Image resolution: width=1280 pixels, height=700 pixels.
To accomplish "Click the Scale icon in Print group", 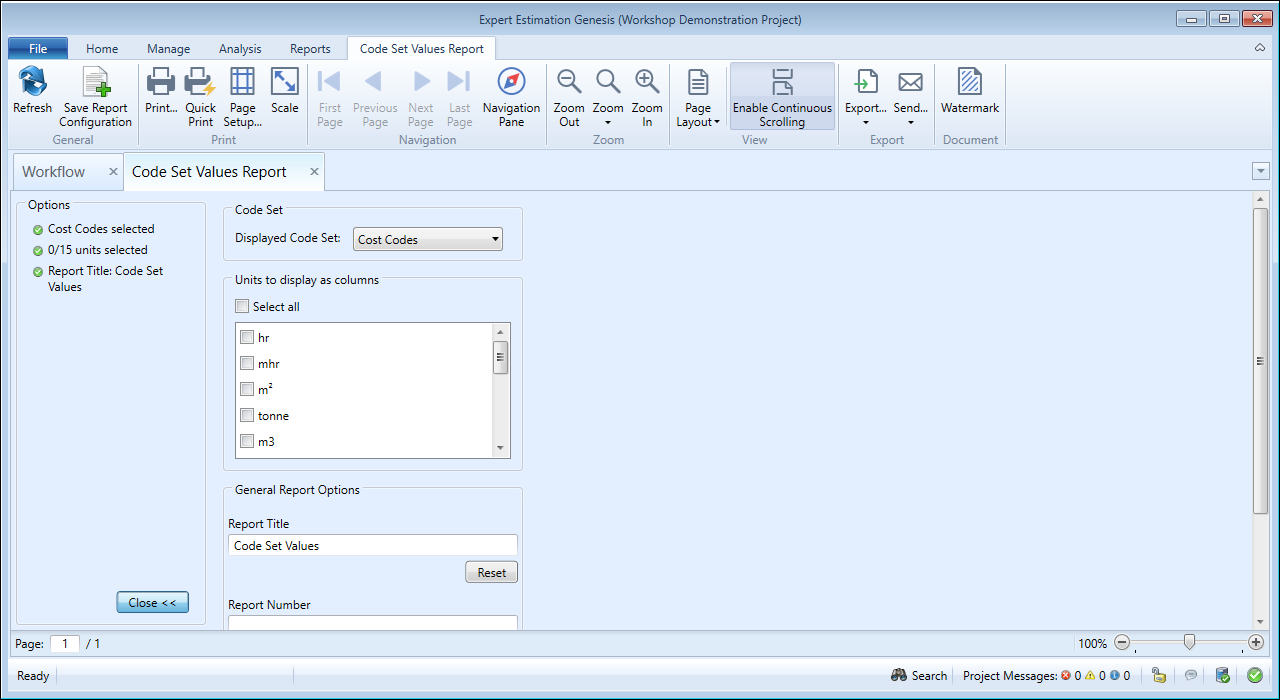I will coord(285,83).
